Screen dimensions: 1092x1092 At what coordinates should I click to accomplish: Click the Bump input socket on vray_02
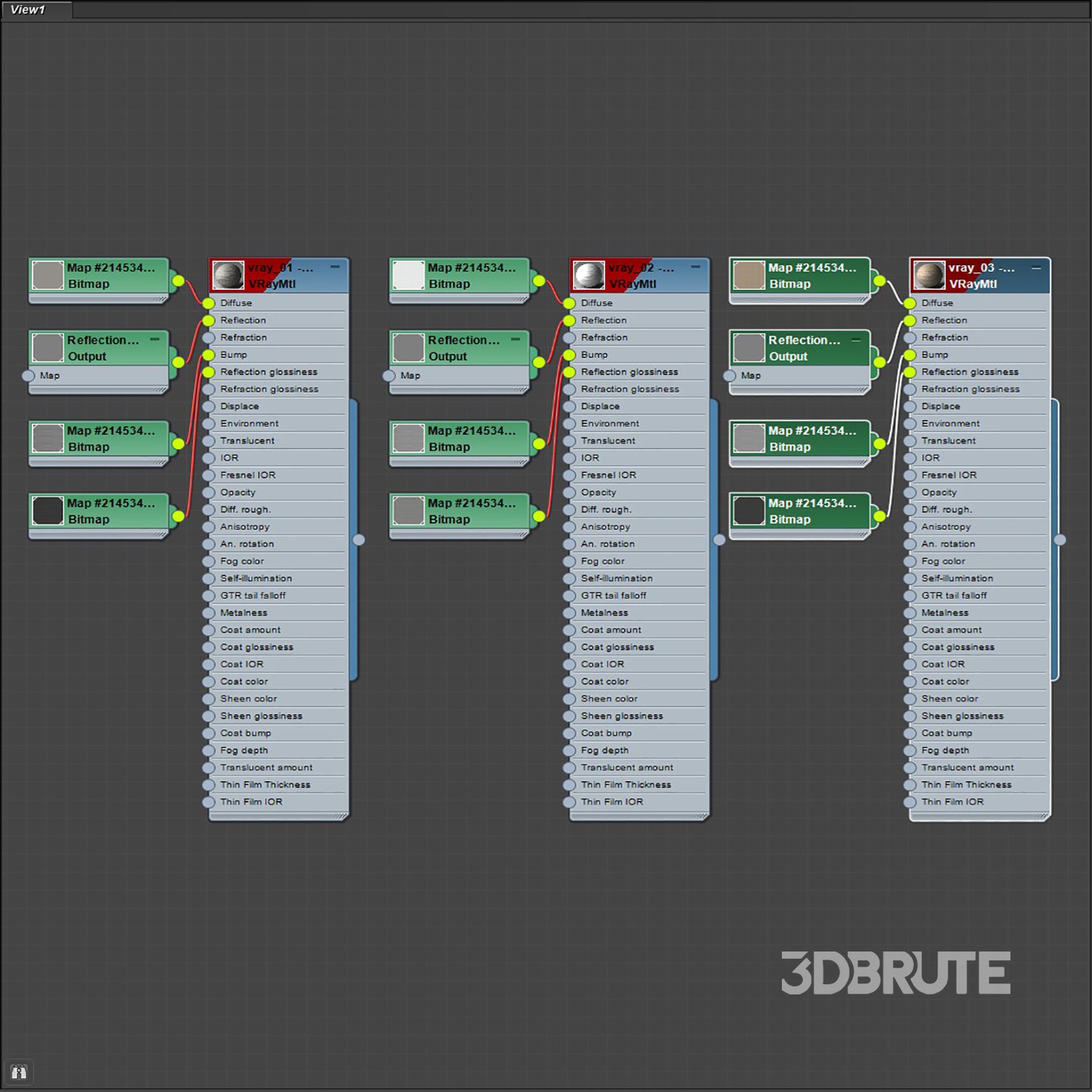pos(569,355)
